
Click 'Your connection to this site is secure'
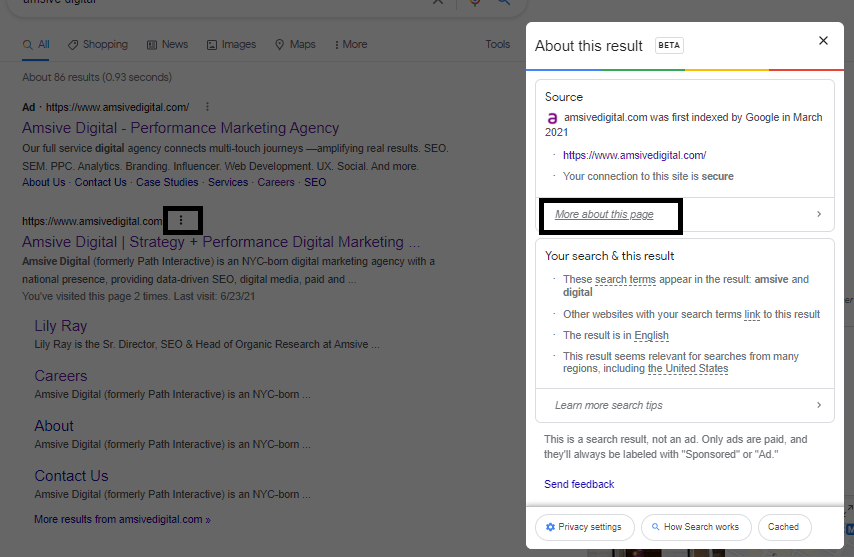[x=648, y=176]
